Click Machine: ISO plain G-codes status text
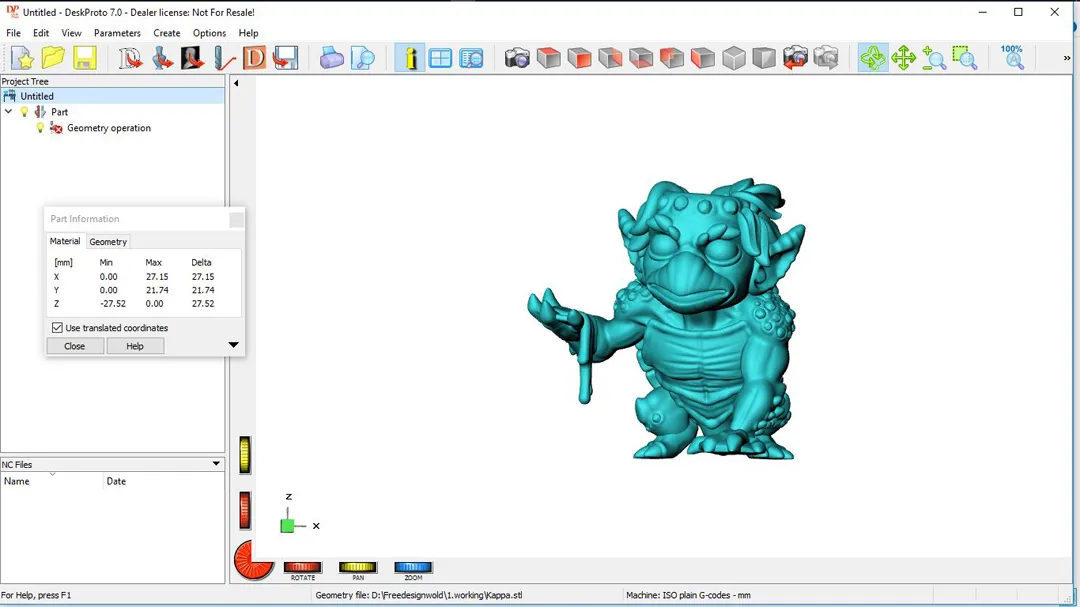1080x607 pixels. [x=688, y=595]
